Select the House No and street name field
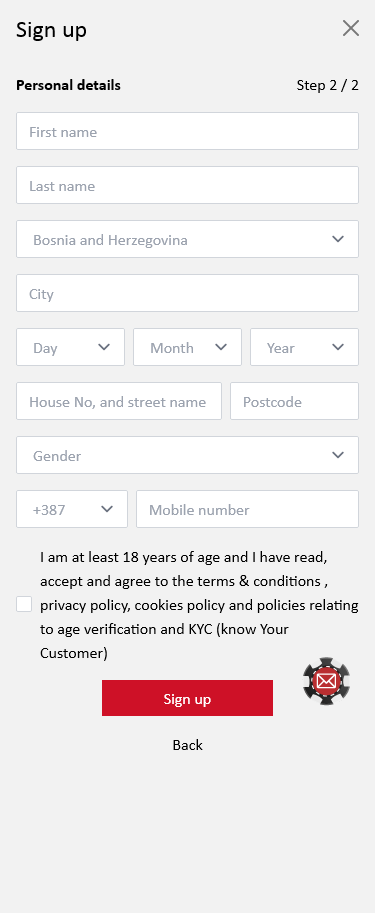This screenshot has height=913, width=375. [119, 401]
